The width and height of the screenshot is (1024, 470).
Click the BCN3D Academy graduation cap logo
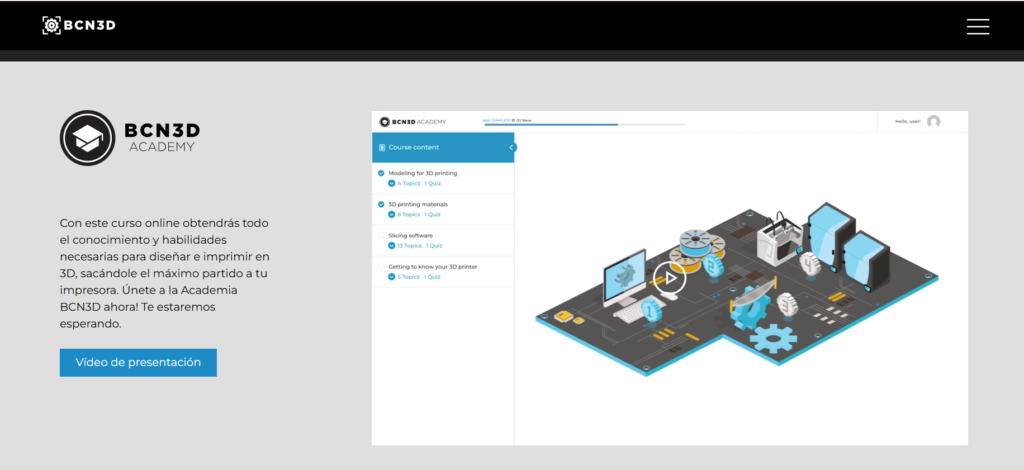coord(88,138)
